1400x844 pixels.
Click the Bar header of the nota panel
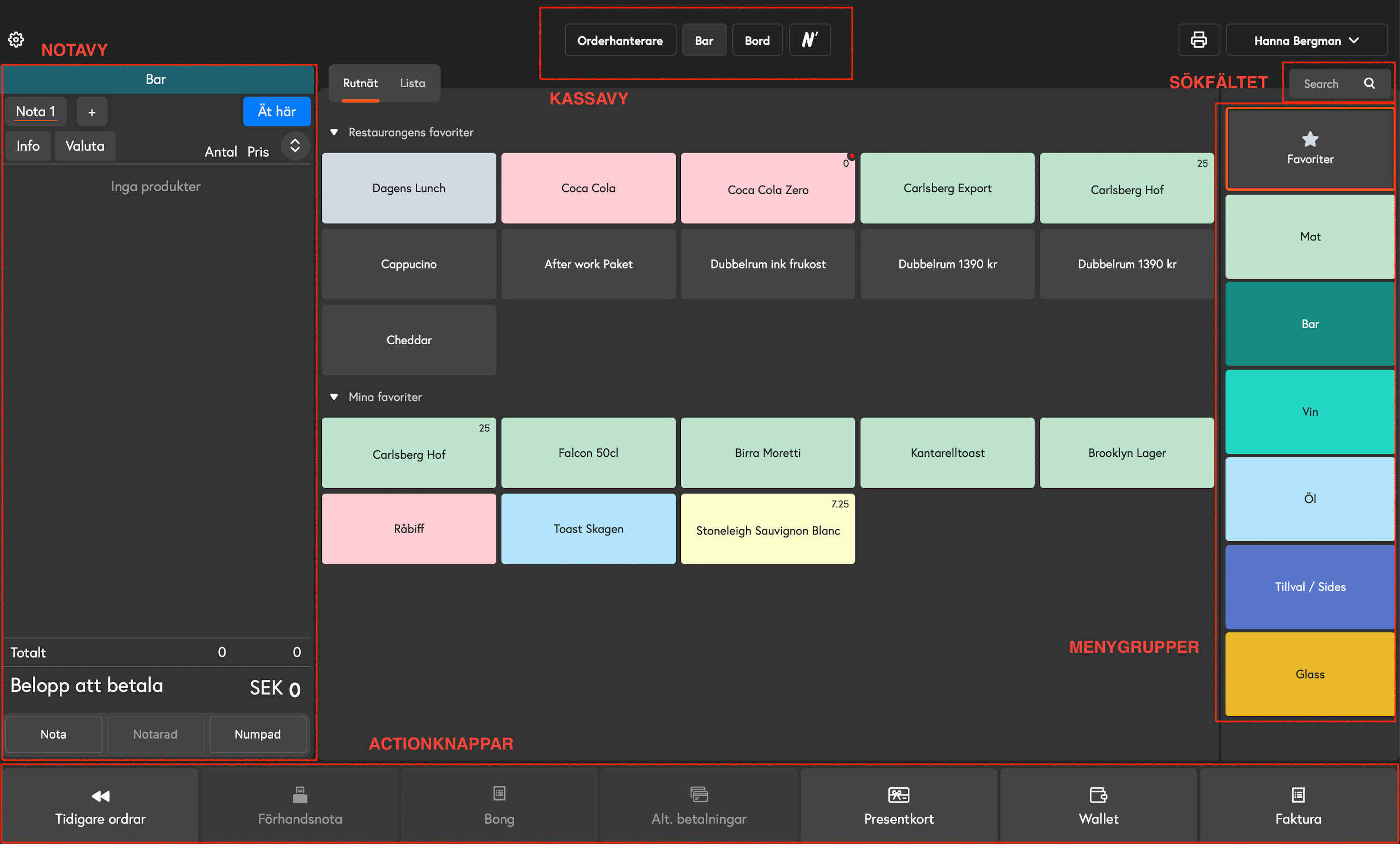click(x=158, y=79)
